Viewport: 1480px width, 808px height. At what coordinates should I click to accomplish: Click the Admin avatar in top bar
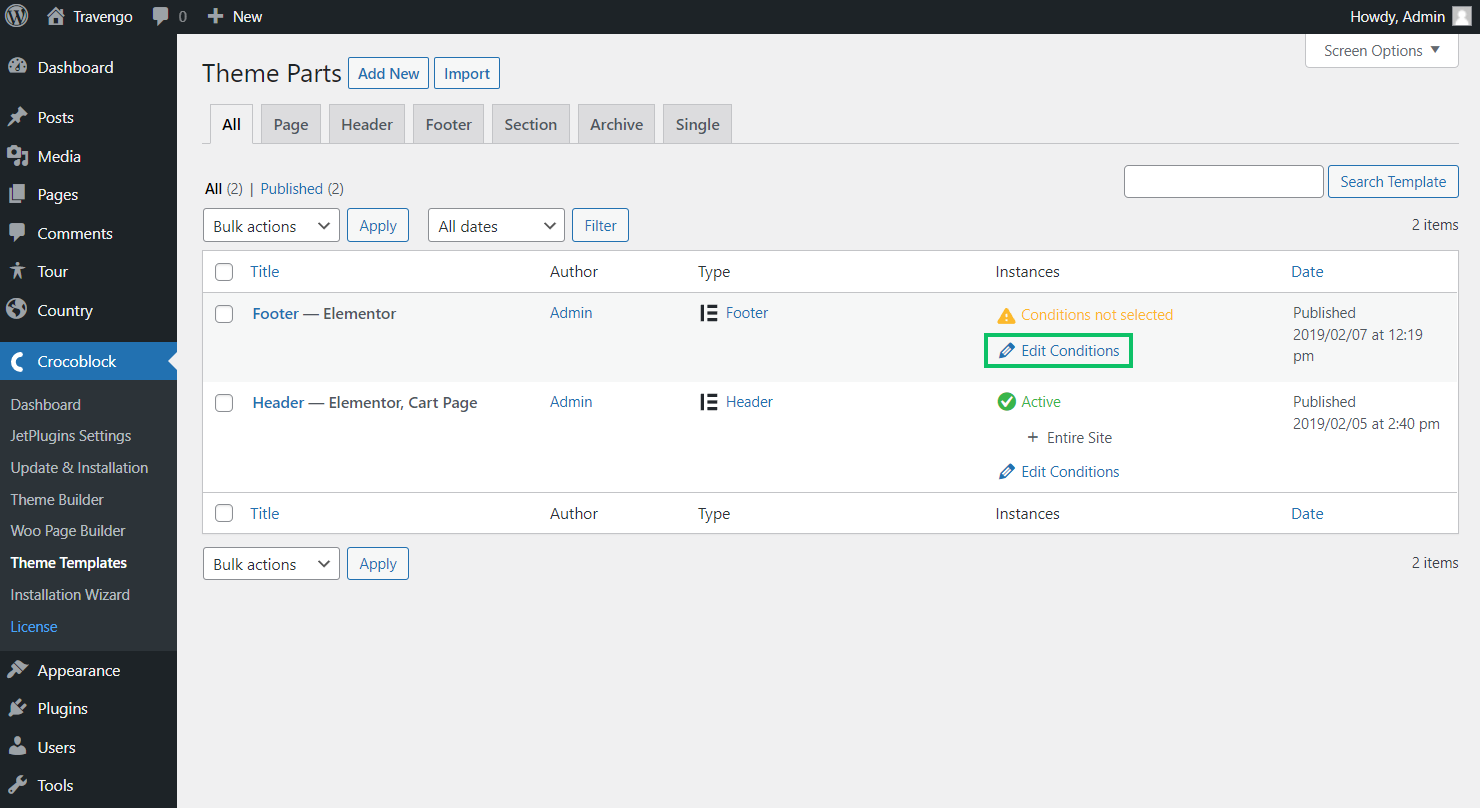pos(1461,17)
